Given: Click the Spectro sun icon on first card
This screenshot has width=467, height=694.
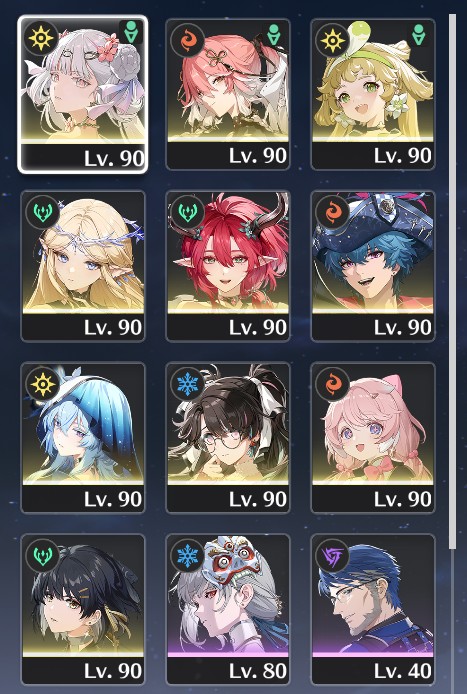Looking at the screenshot, I should click(41, 38).
